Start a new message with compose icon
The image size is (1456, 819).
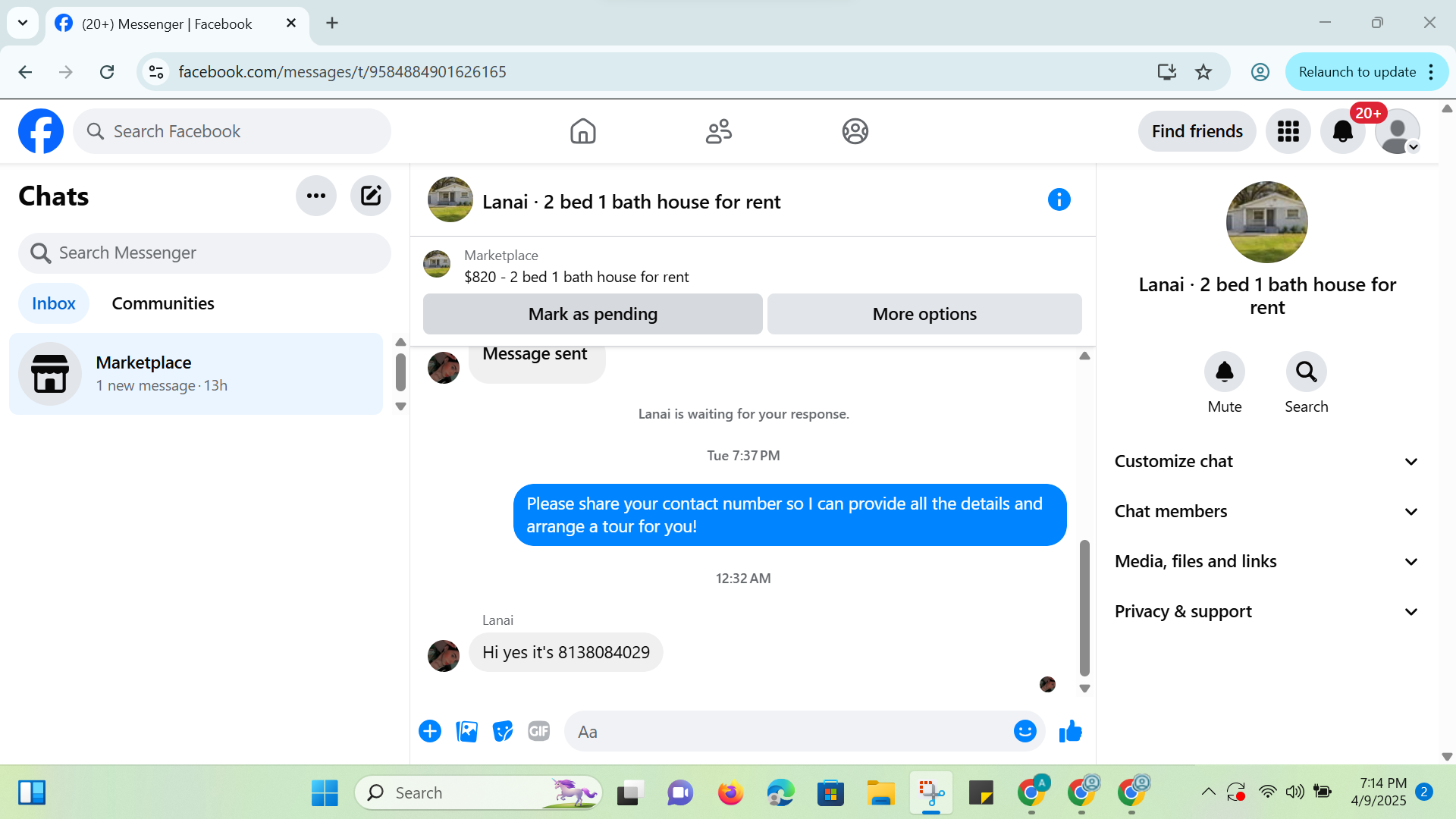(371, 196)
